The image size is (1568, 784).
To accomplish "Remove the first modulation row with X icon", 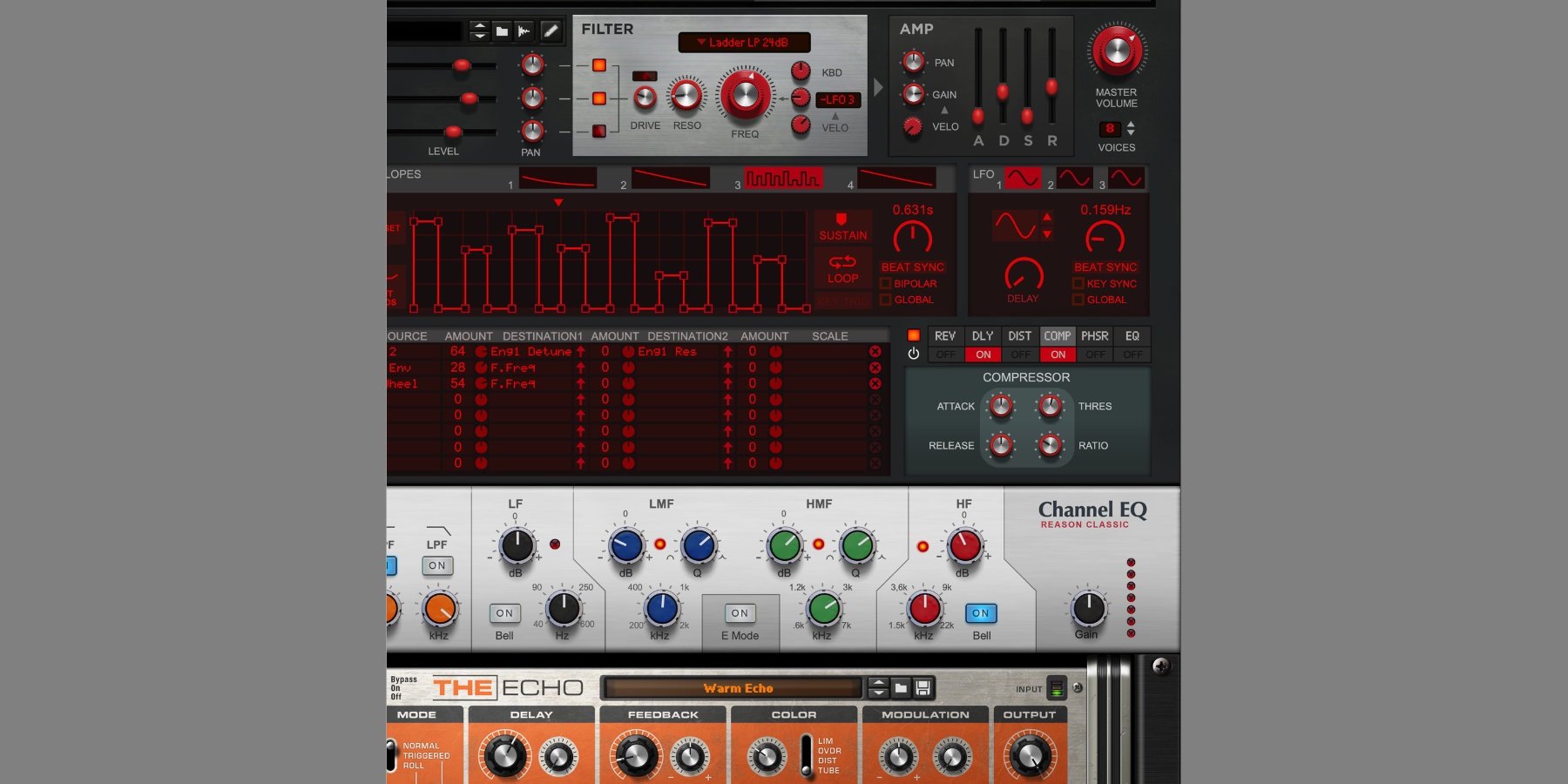I will (x=875, y=352).
